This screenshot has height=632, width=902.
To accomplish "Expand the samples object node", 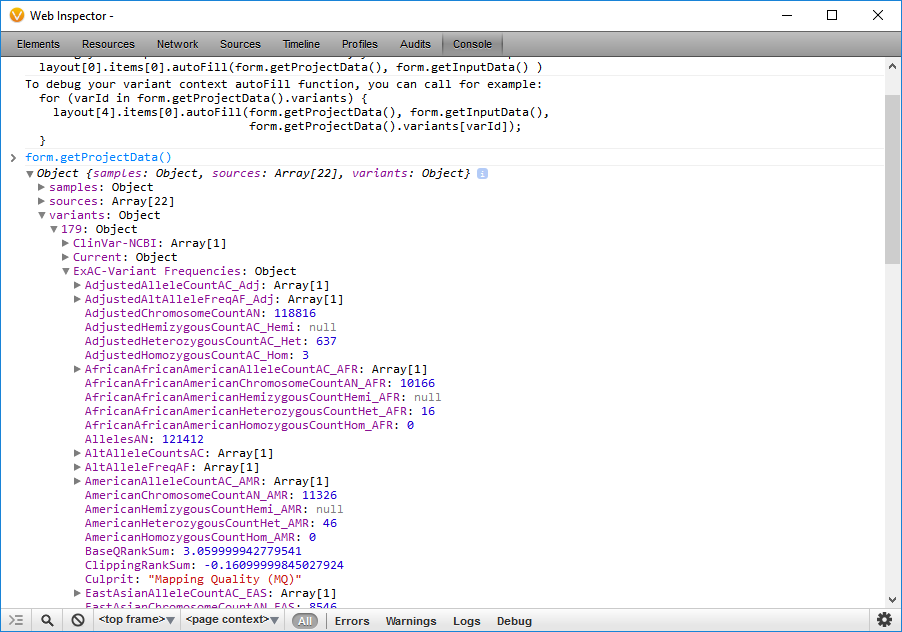I will click(x=41, y=187).
